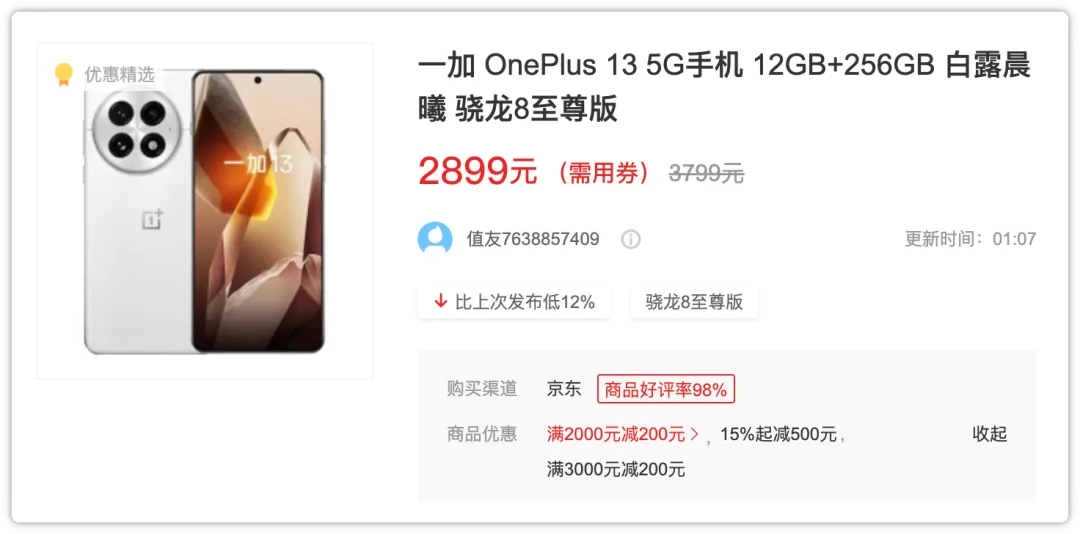The height and width of the screenshot is (534, 1080).
Task: Click the 15%起减500元 offer
Action: 778,434
